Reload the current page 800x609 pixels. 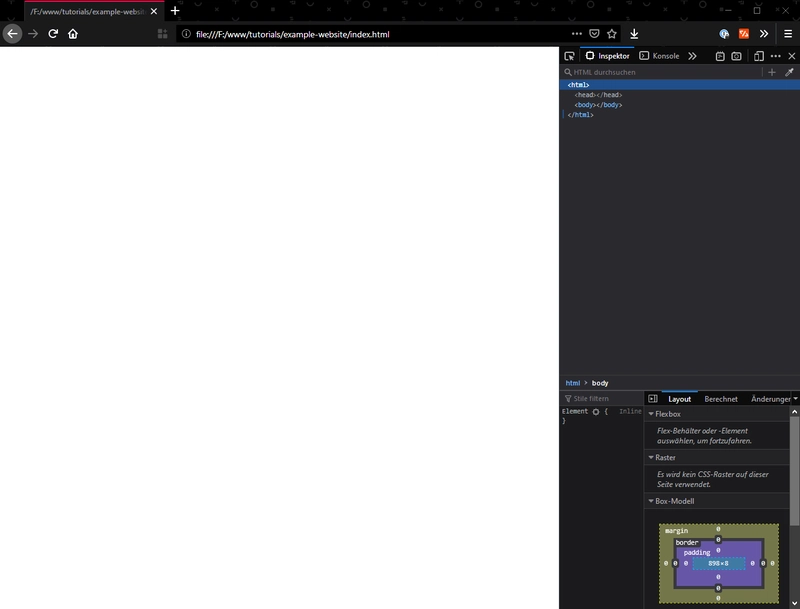click(53, 33)
